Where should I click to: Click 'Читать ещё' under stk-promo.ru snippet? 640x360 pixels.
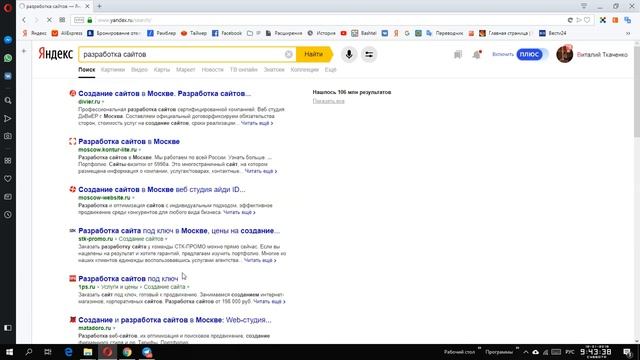(x=260, y=260)
